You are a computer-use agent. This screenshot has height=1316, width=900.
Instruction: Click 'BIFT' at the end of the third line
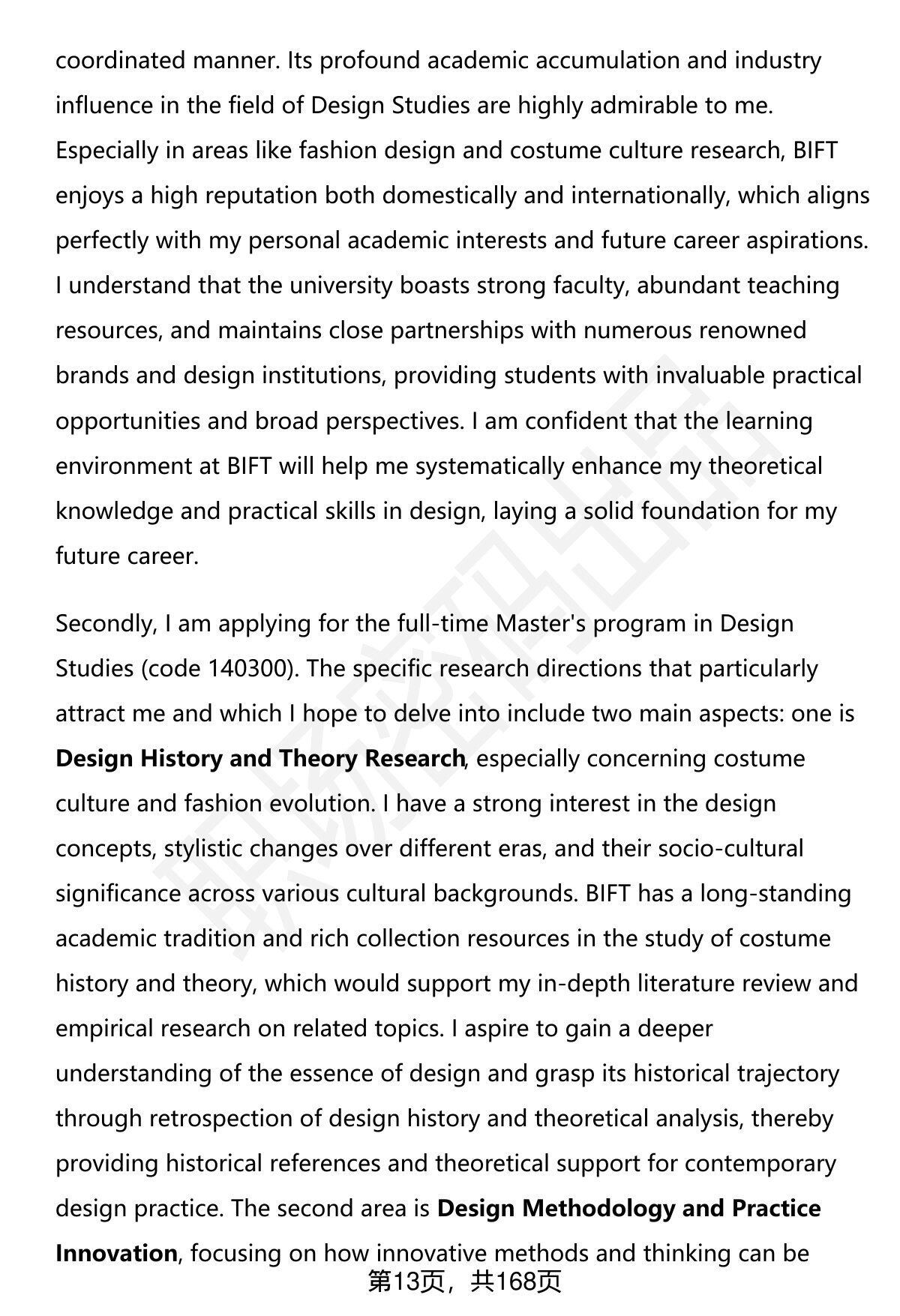point(814,150)
